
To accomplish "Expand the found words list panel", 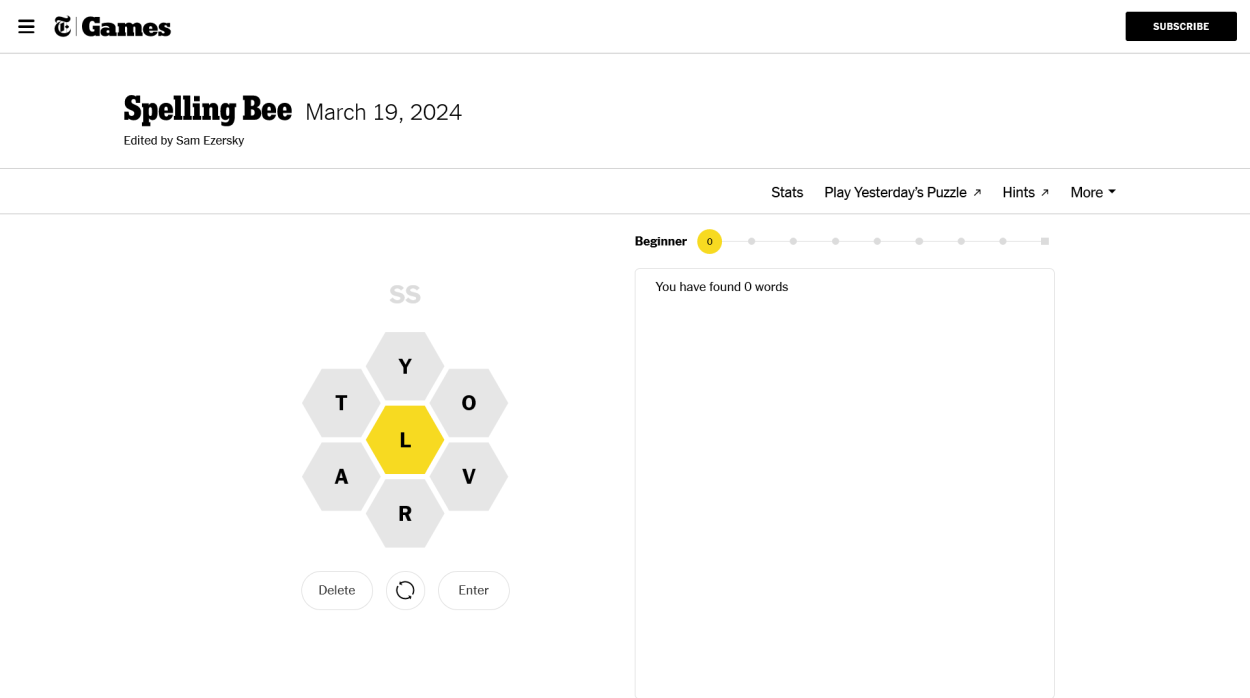I will (x=844, y=287).
